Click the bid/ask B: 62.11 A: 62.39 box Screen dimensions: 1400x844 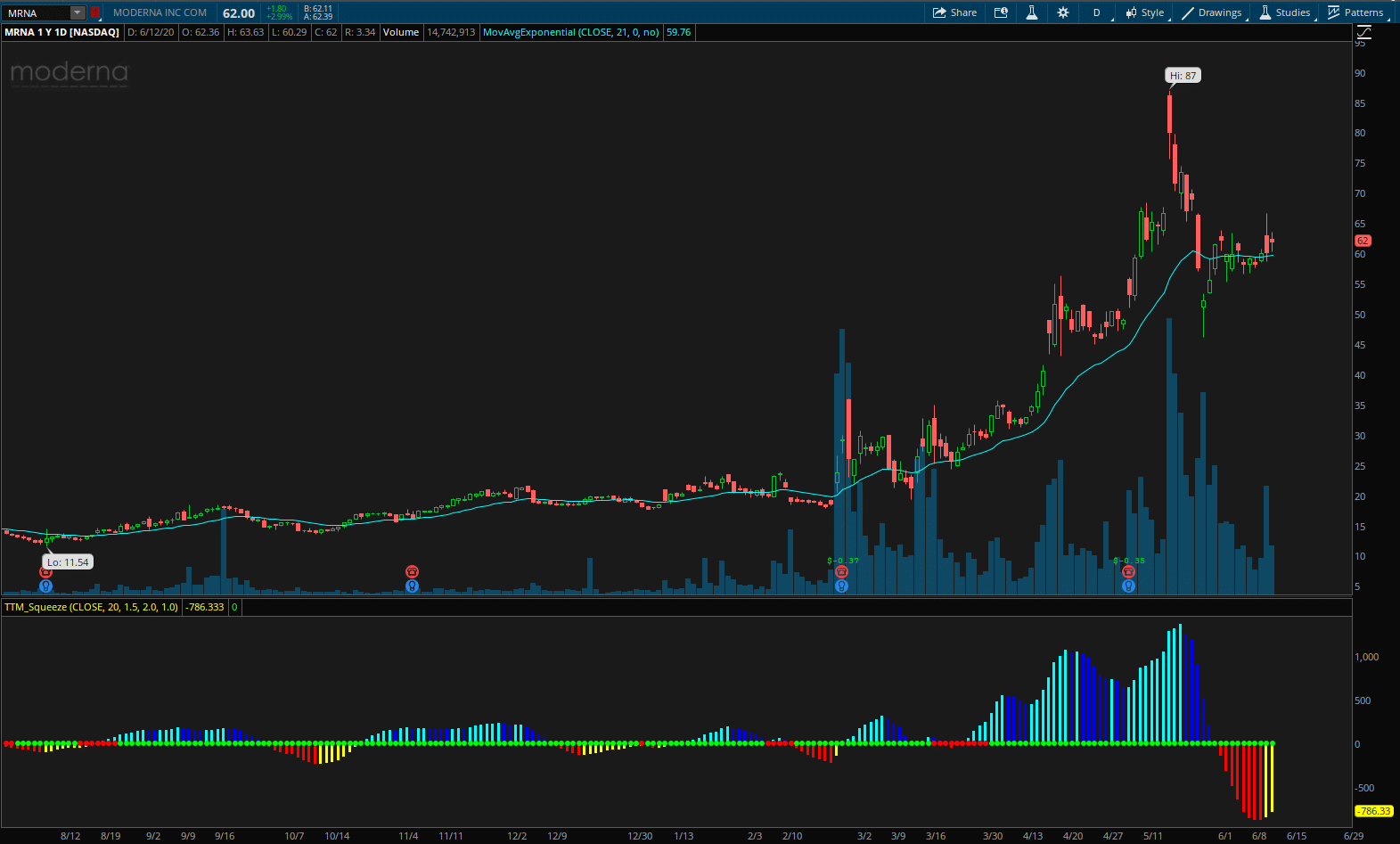pyautogui.click(x=318, y=12)
